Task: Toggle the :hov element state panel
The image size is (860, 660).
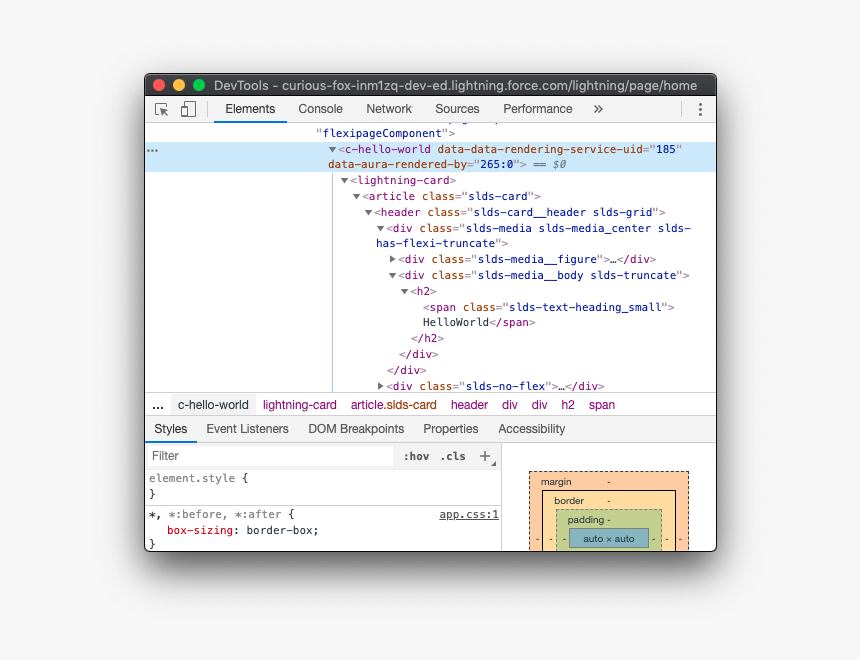Action: point(416,456)
